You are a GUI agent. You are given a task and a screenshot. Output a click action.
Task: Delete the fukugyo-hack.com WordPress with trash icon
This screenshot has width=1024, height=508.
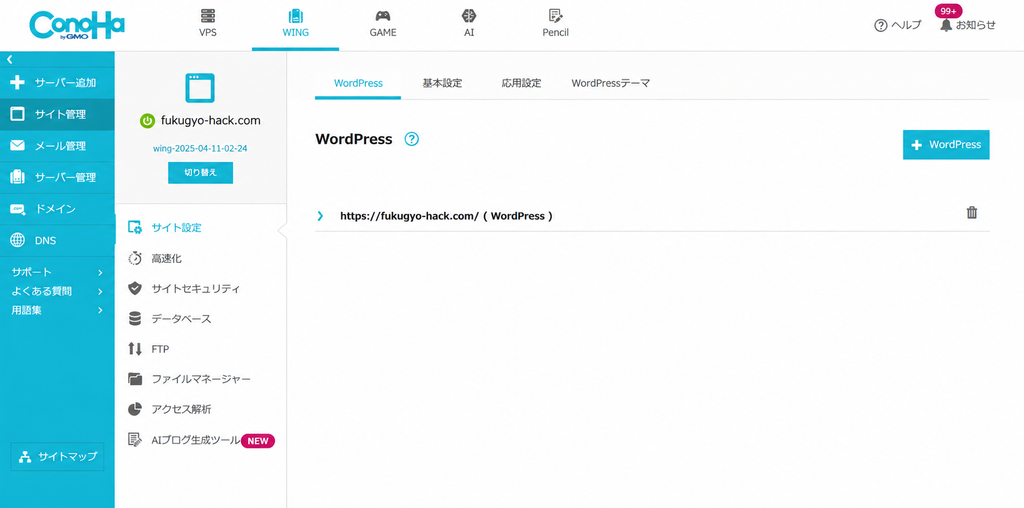[972, 213]
